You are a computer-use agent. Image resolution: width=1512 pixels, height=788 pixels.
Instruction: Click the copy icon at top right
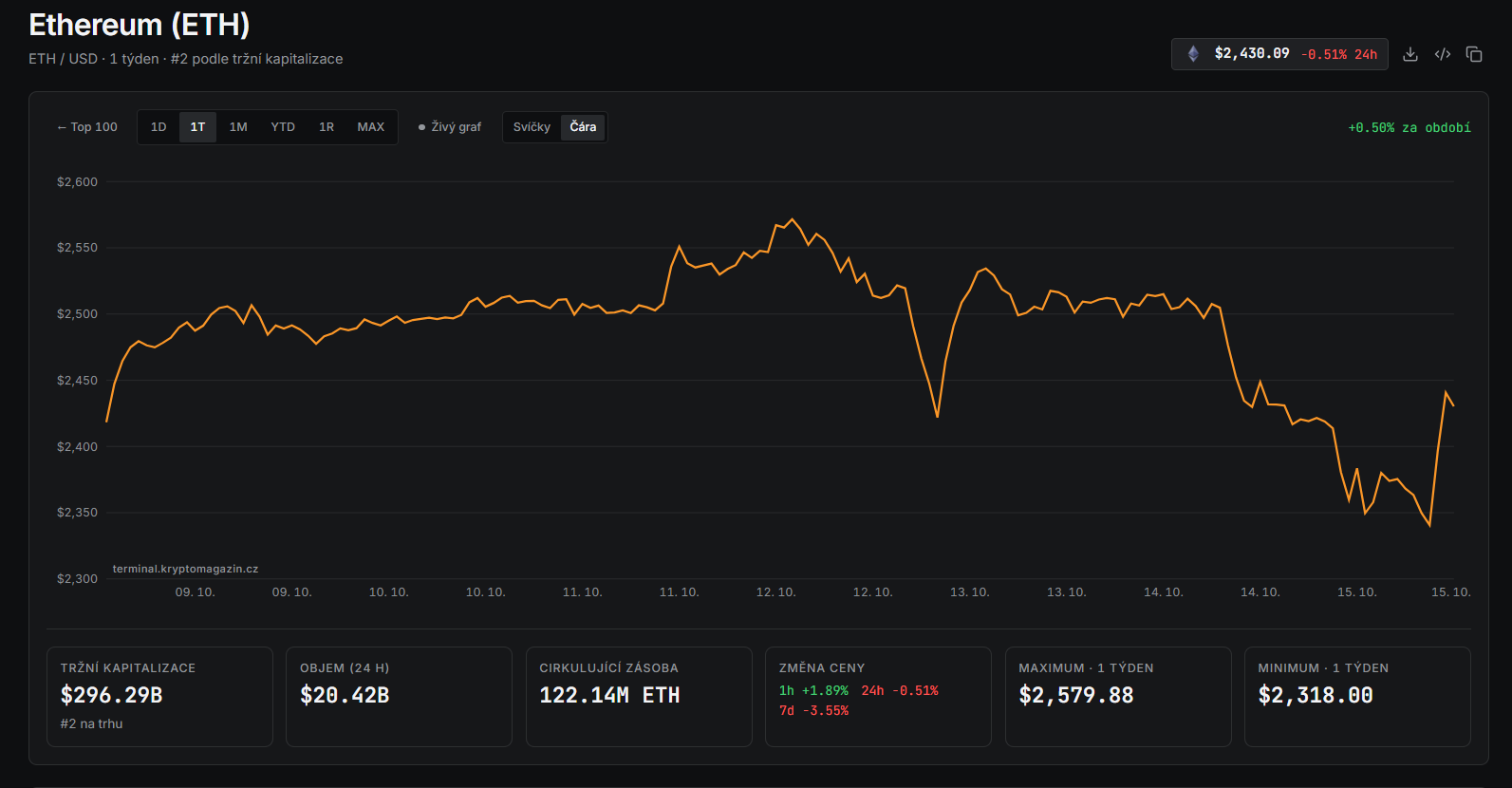tap(1474, 54)
